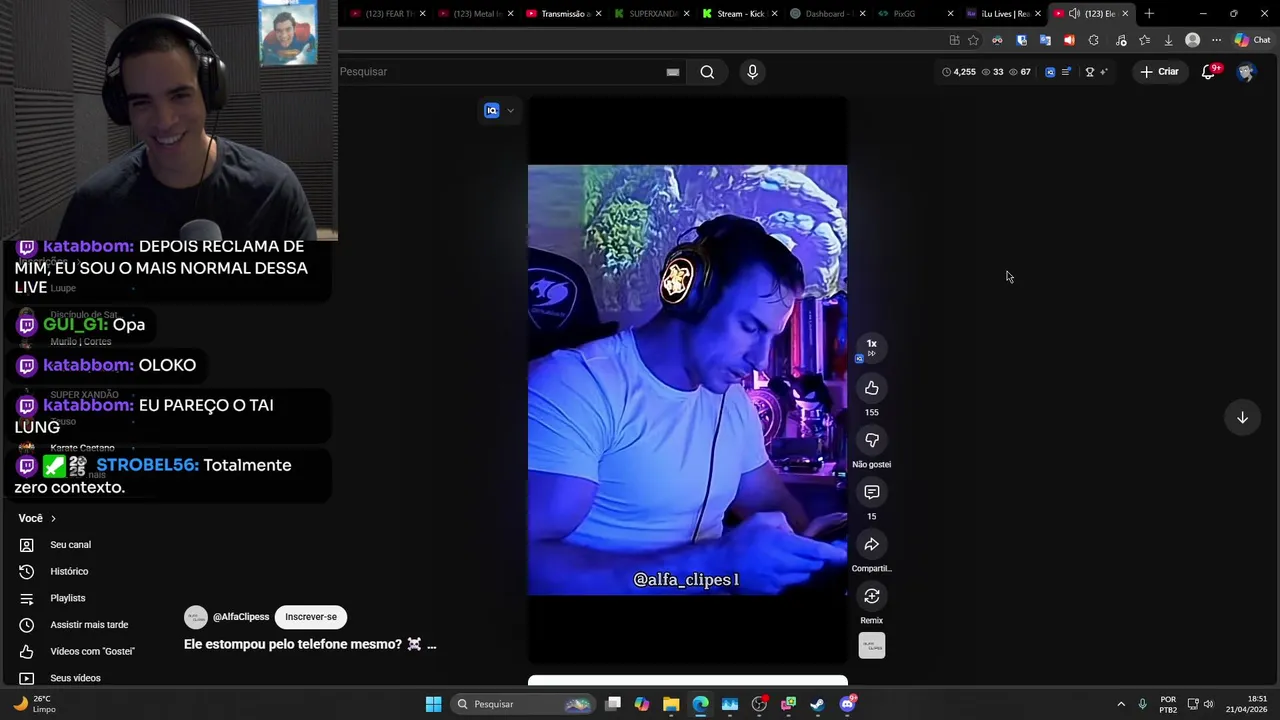Switch the POR PTB2 input language
This screenshot has width=1280, height=720.
point(1168,704)
